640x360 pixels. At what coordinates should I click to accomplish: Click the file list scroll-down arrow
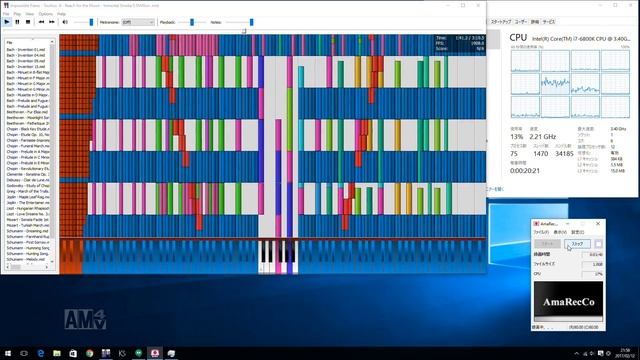52,262
